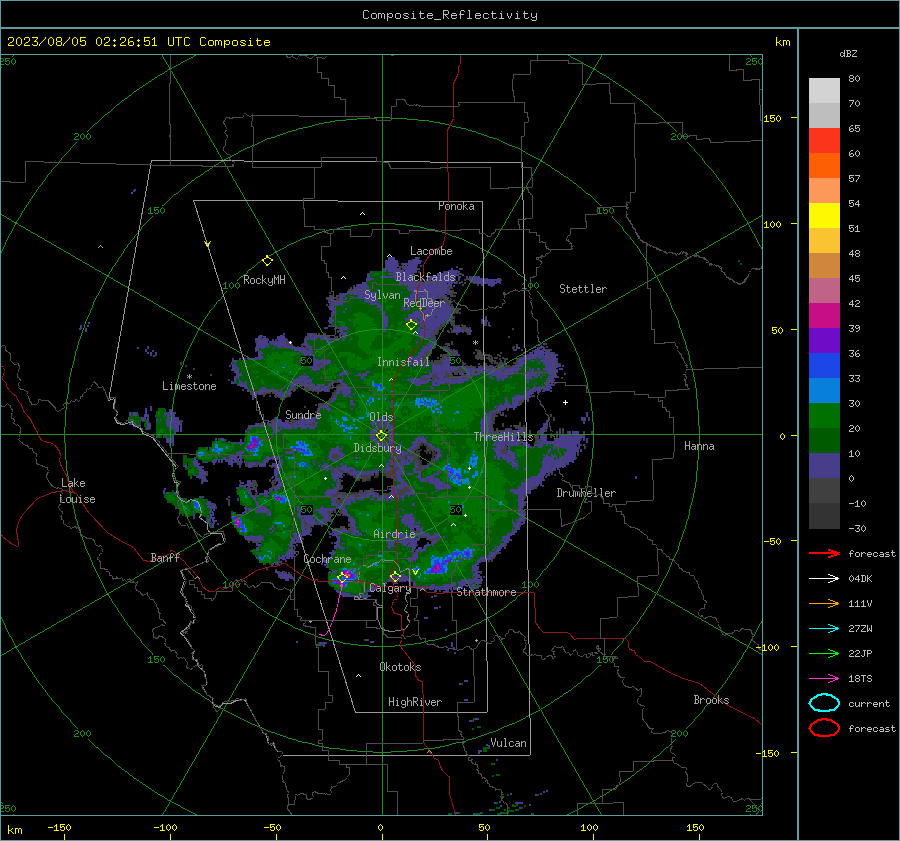
Task: Click the Innisfail label
Action: tap(403, 362)
